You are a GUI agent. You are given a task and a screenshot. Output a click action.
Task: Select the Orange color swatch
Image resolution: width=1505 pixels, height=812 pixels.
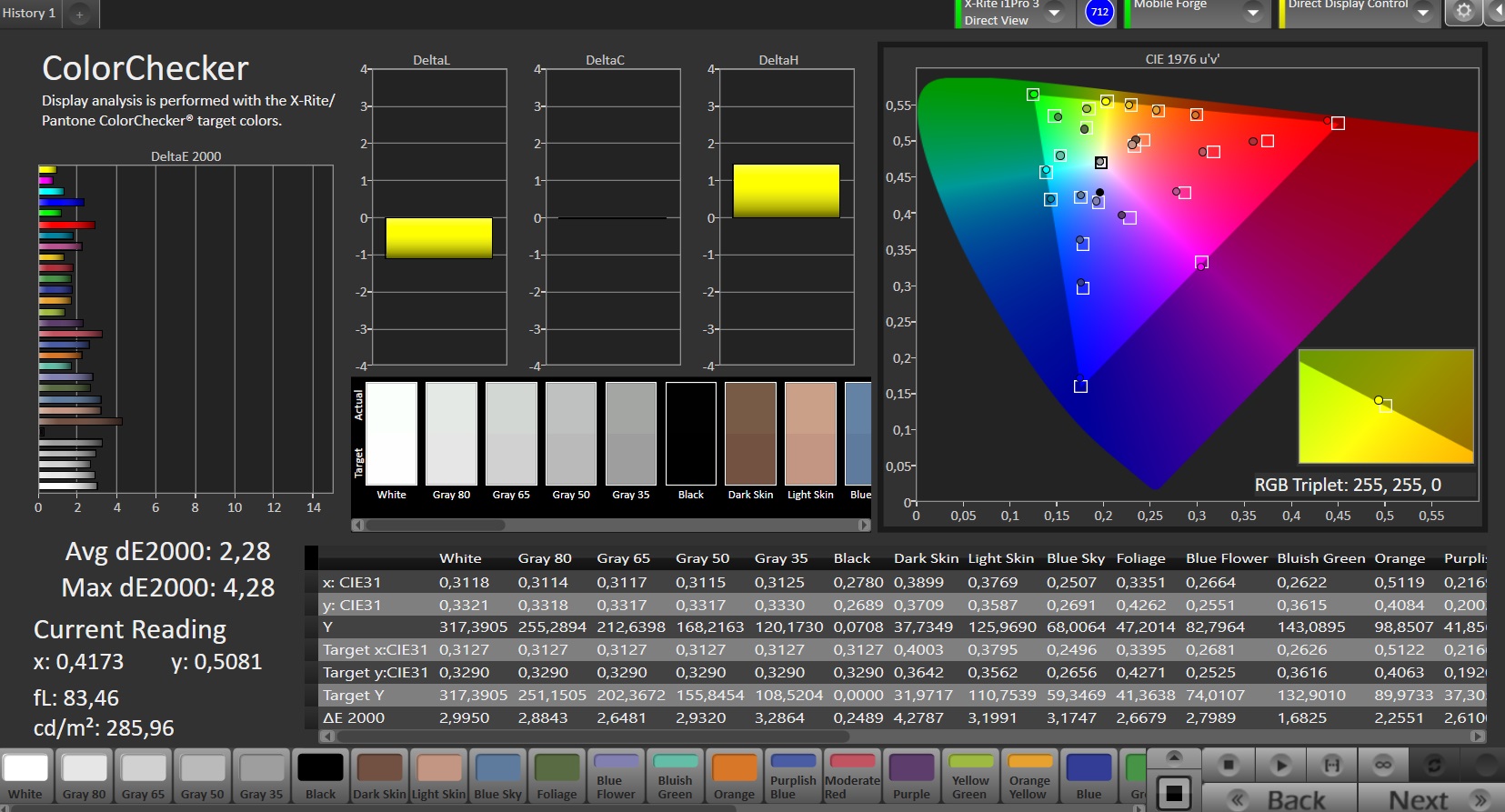click(734, 777)
